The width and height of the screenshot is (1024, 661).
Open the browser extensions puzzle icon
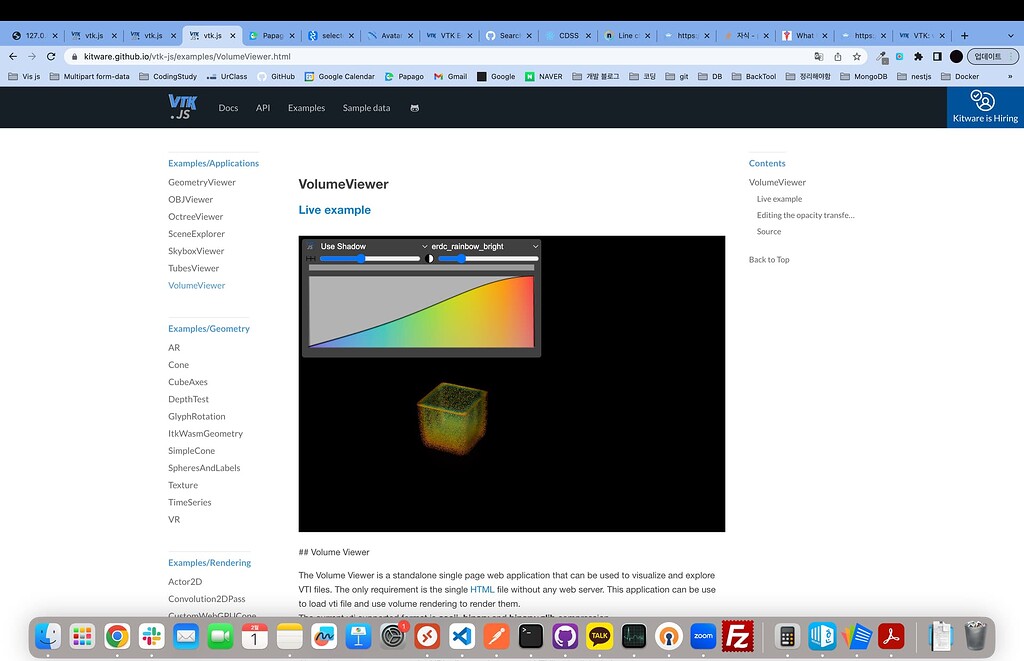pyautogui.click(x=918, y=57)
